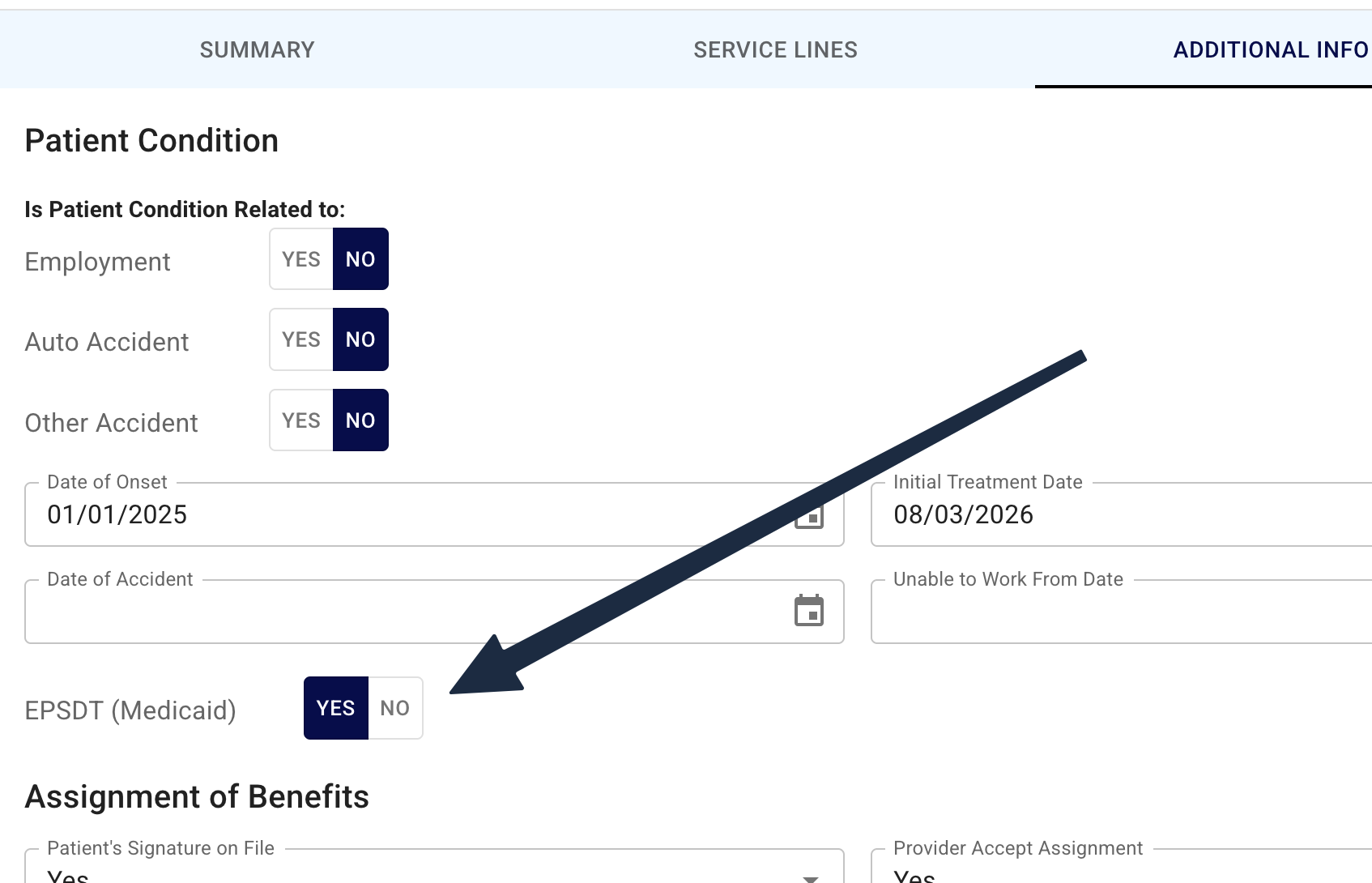
Task: Select the EPSDT (Medicaid) label text
Action: pyautogui.click(x=130, y=710)
